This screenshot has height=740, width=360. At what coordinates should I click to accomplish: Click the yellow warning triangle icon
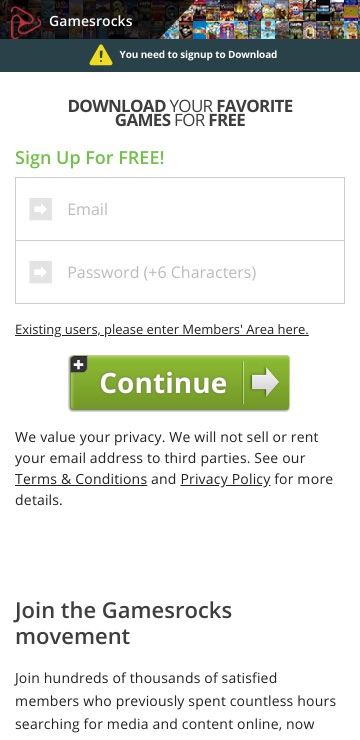[101, 55]
